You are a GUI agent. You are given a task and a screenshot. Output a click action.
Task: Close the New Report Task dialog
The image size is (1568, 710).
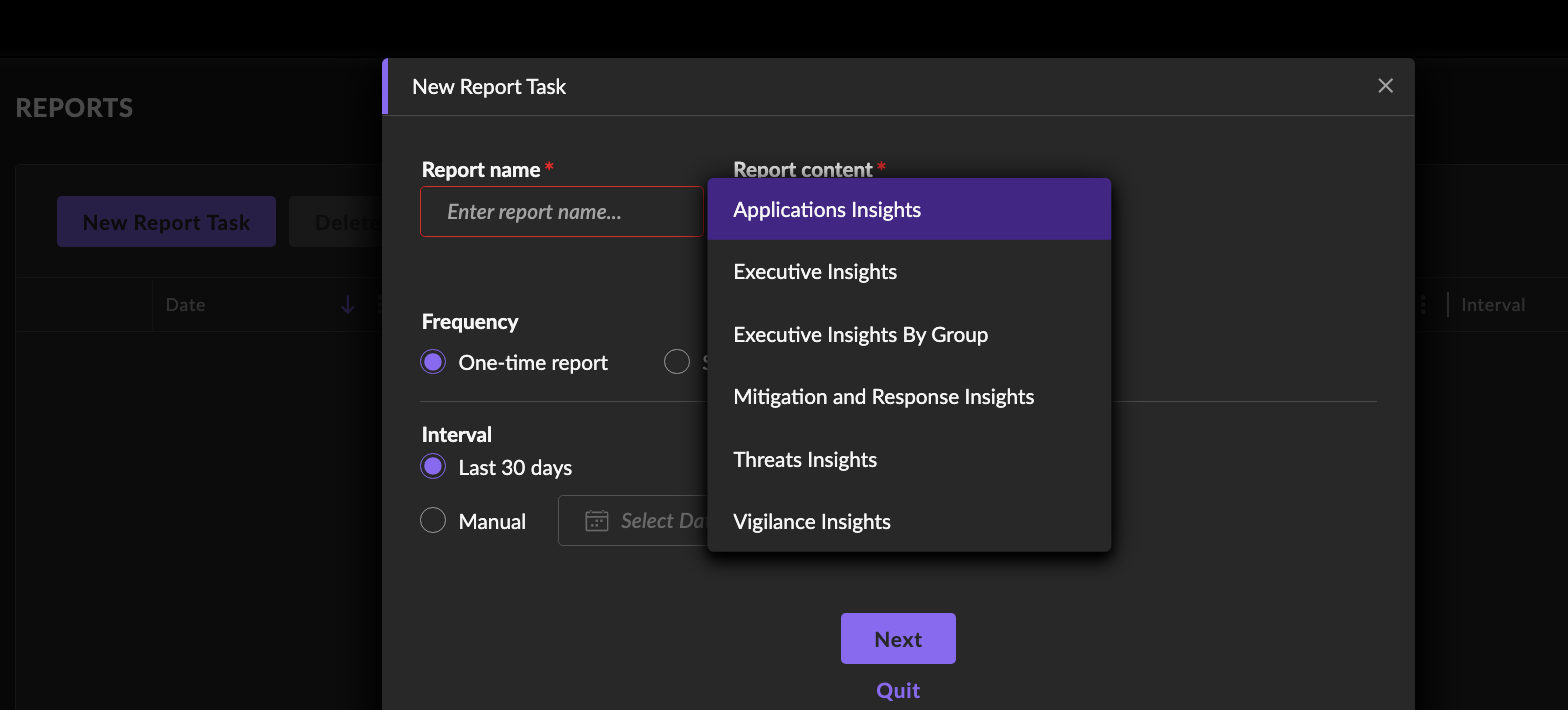[1385, 86]
